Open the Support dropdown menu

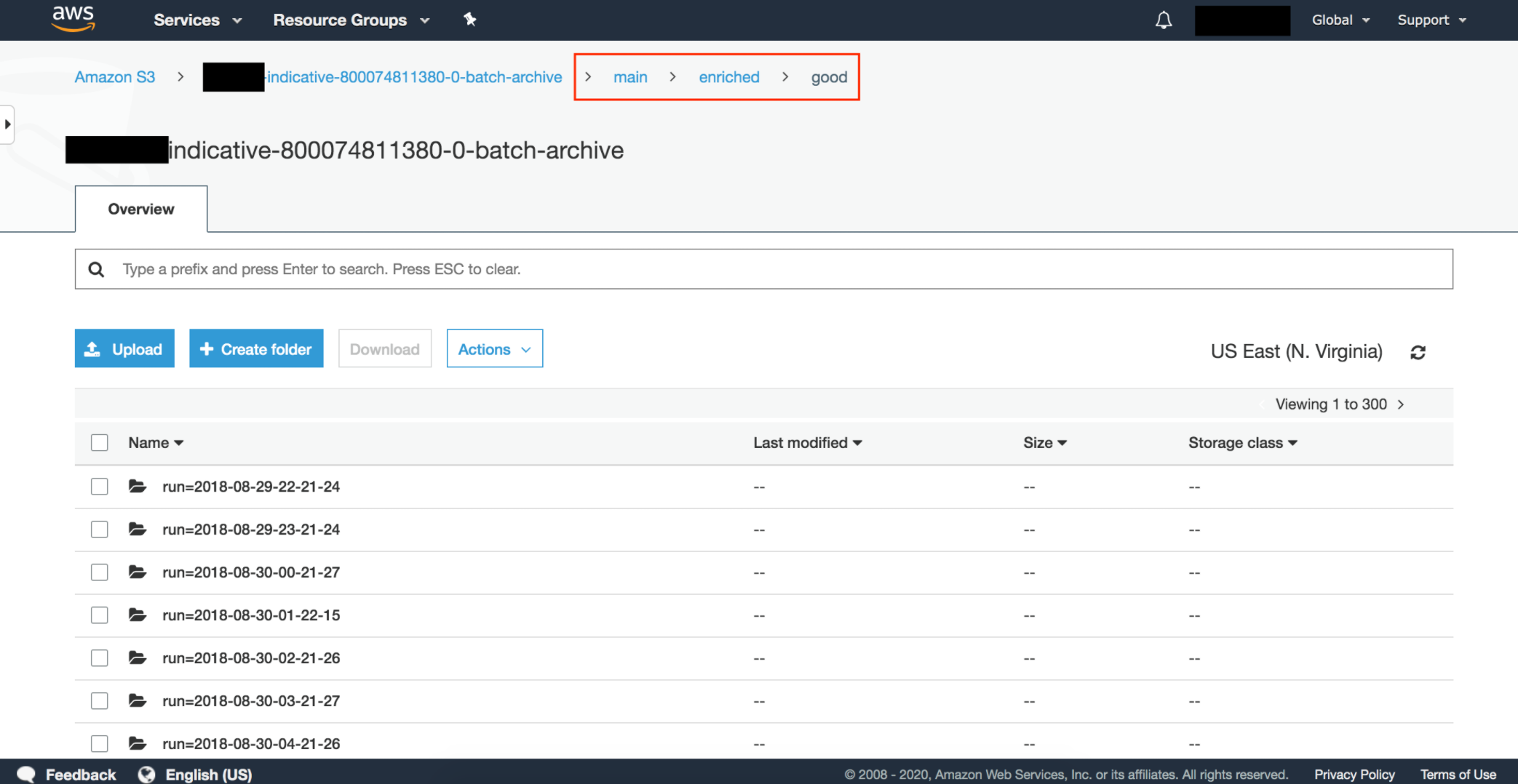click(x=1431, y=20)
